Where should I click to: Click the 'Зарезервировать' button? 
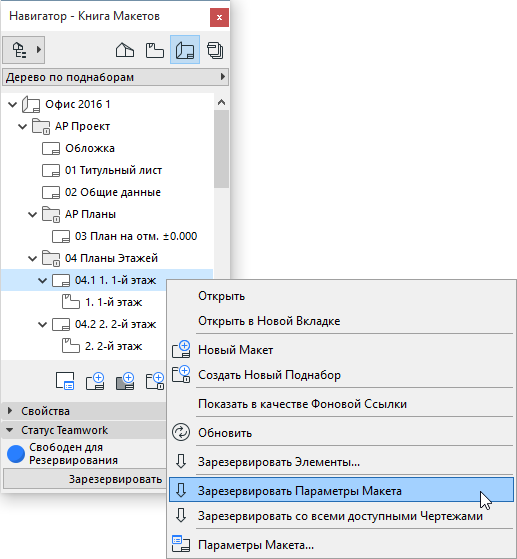(x=85, y=479)
